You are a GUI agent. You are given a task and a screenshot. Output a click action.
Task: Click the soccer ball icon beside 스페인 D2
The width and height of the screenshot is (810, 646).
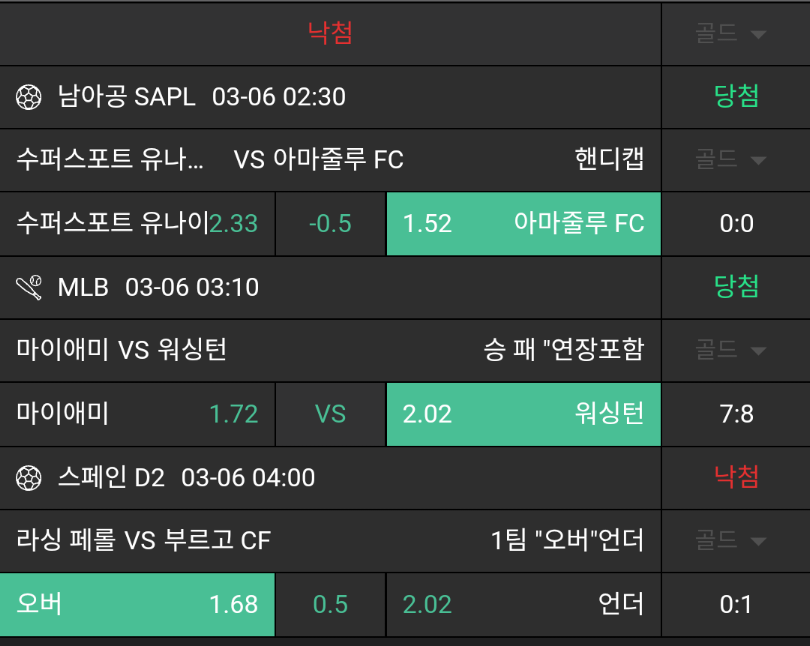[x=29, y=478]
